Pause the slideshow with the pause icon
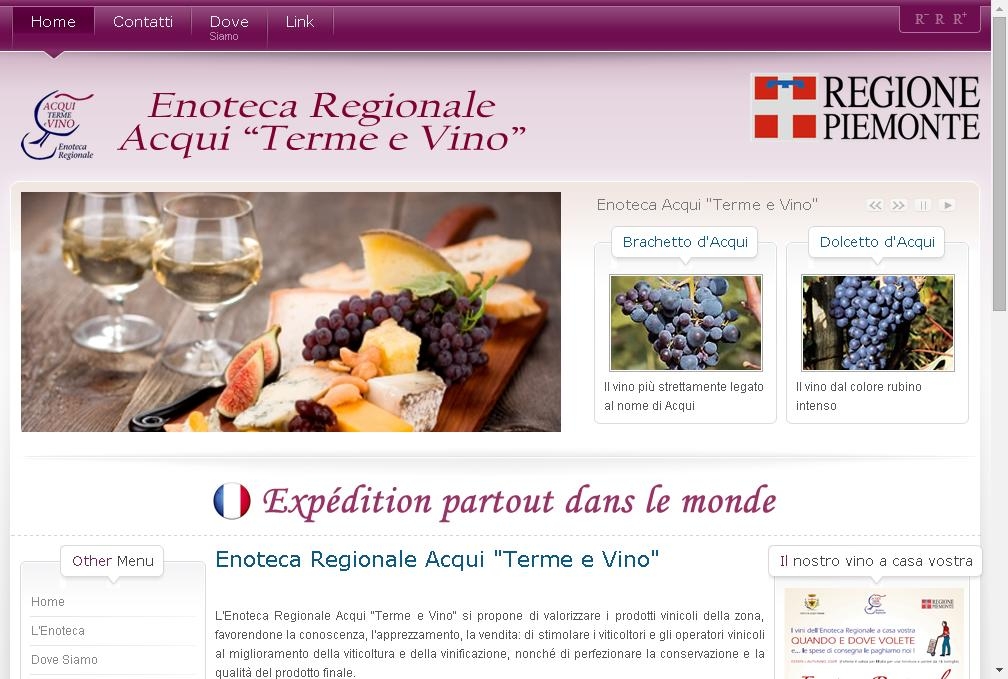The width and height of the screenshot is (1008, 679). 922,205
